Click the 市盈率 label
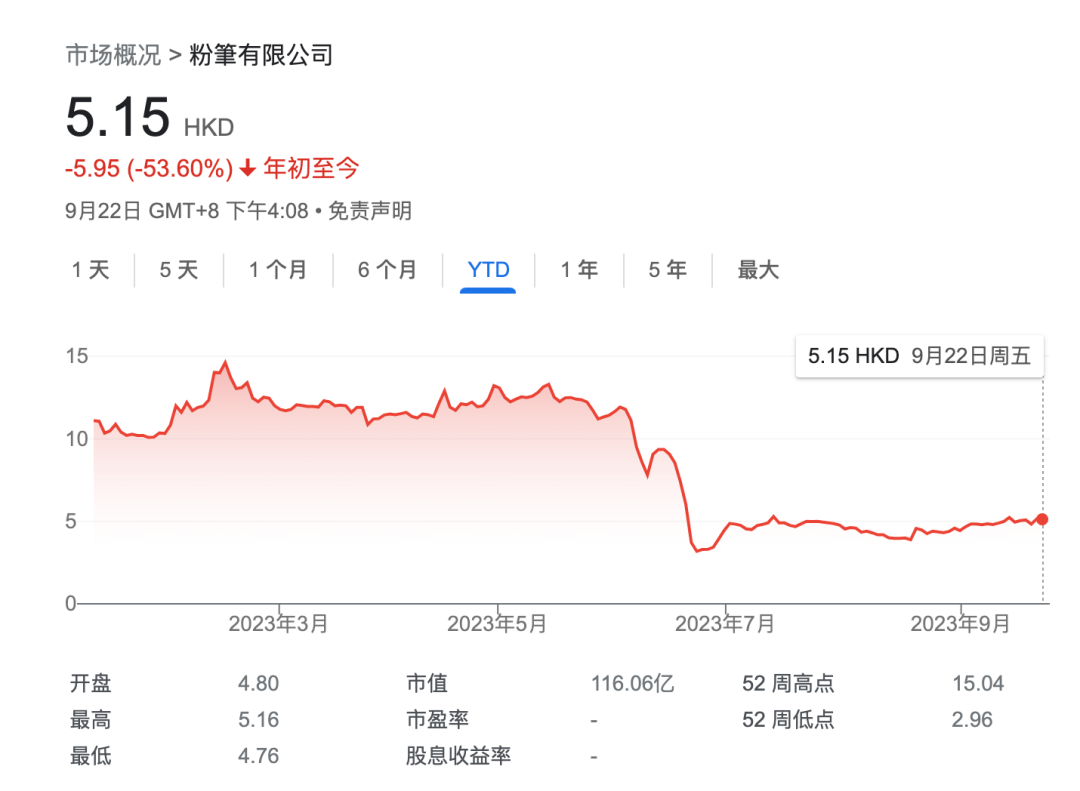The width and height of the screenshot is (1080, 791). coord(437,720)
